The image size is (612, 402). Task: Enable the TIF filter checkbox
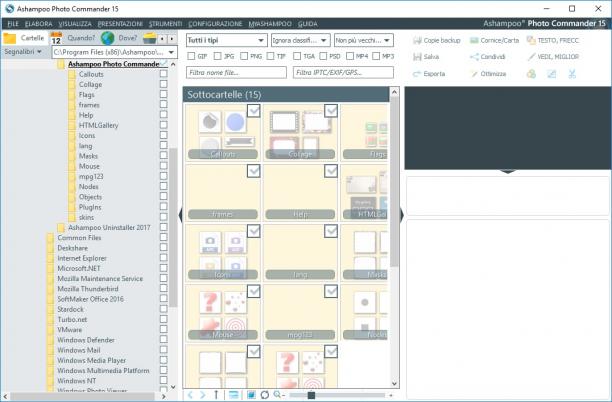[x=270, y=56]
